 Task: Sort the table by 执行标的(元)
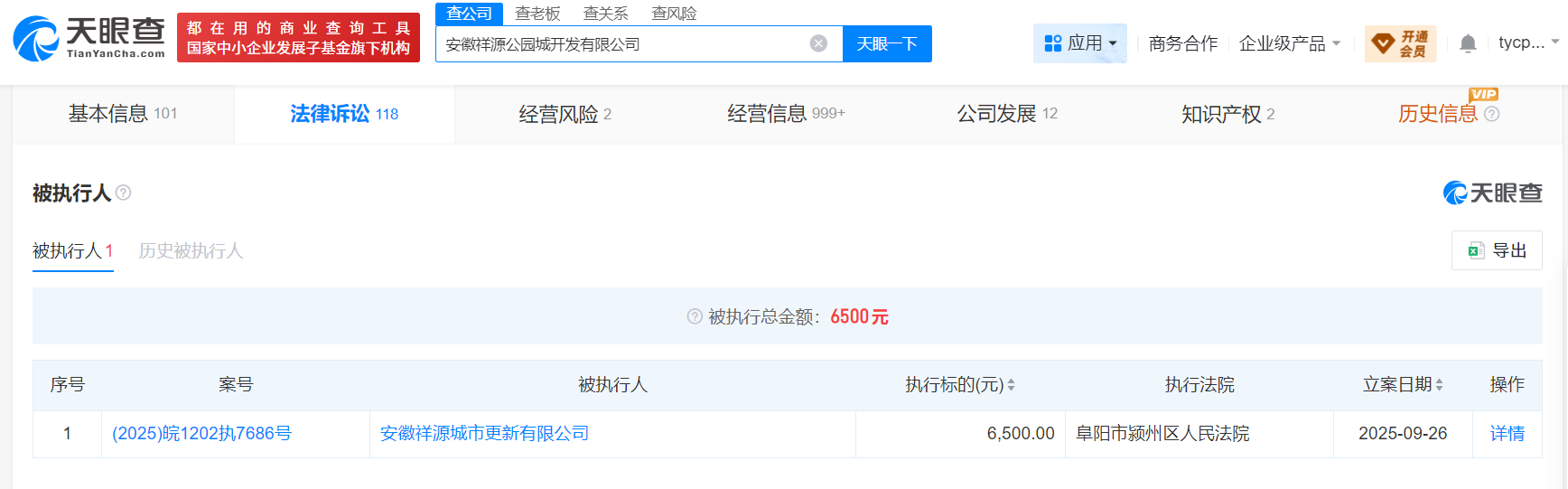1011,385
